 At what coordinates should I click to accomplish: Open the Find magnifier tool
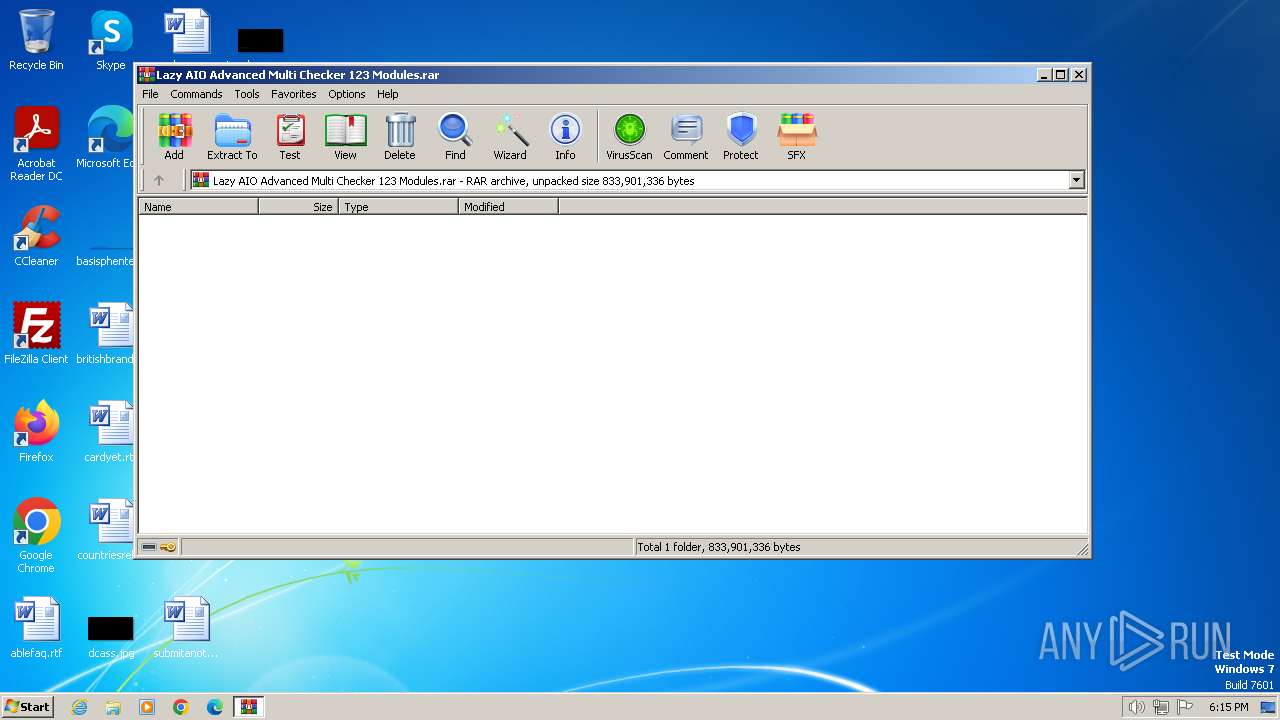[455, 136]
